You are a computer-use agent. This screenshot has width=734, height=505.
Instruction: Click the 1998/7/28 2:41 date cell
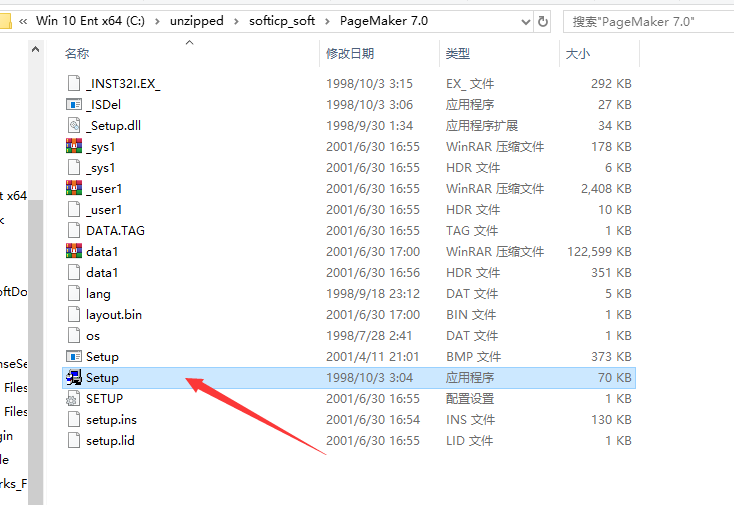tap(369, 336)
